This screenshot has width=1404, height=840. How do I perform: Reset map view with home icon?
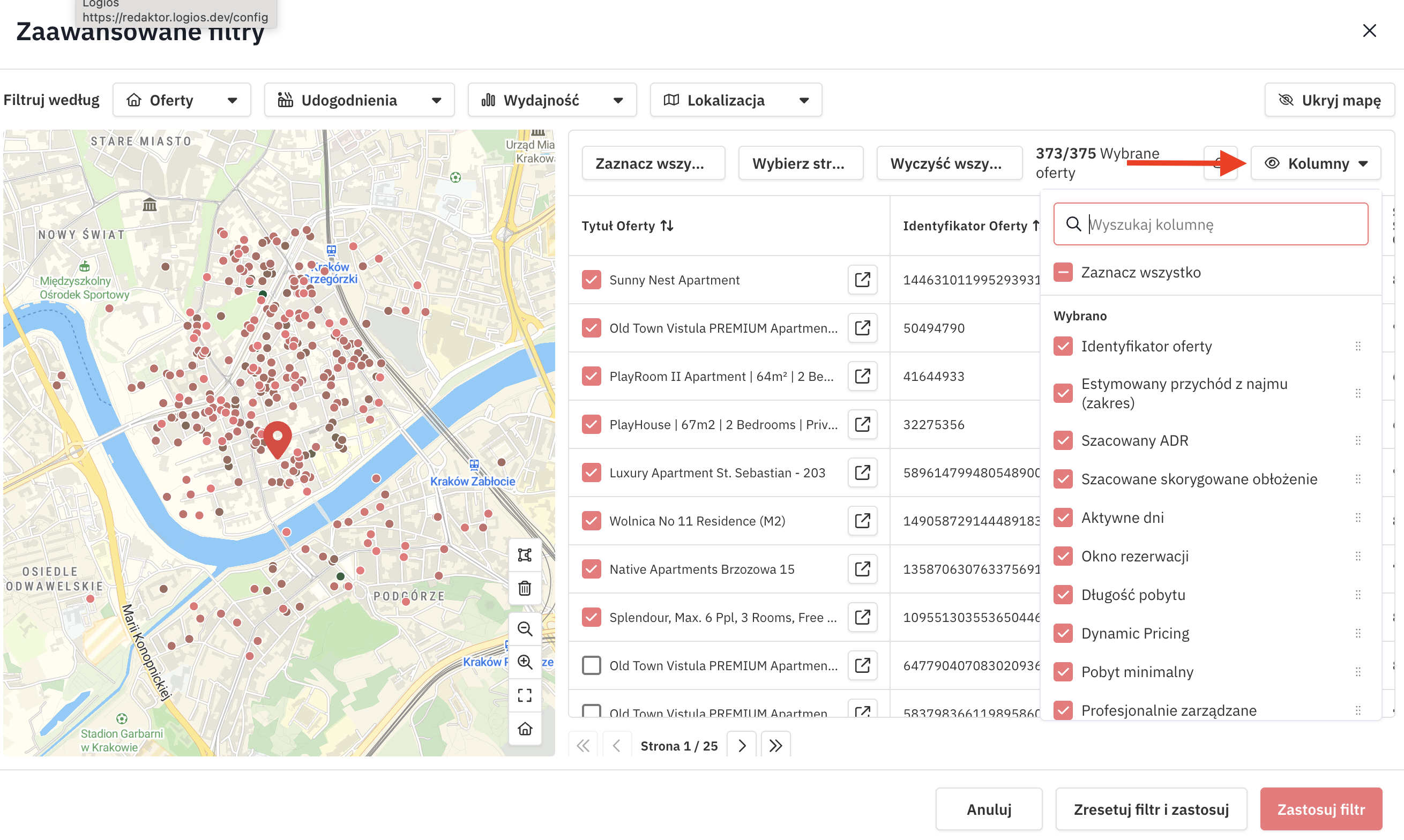click(x=525, y=729)
